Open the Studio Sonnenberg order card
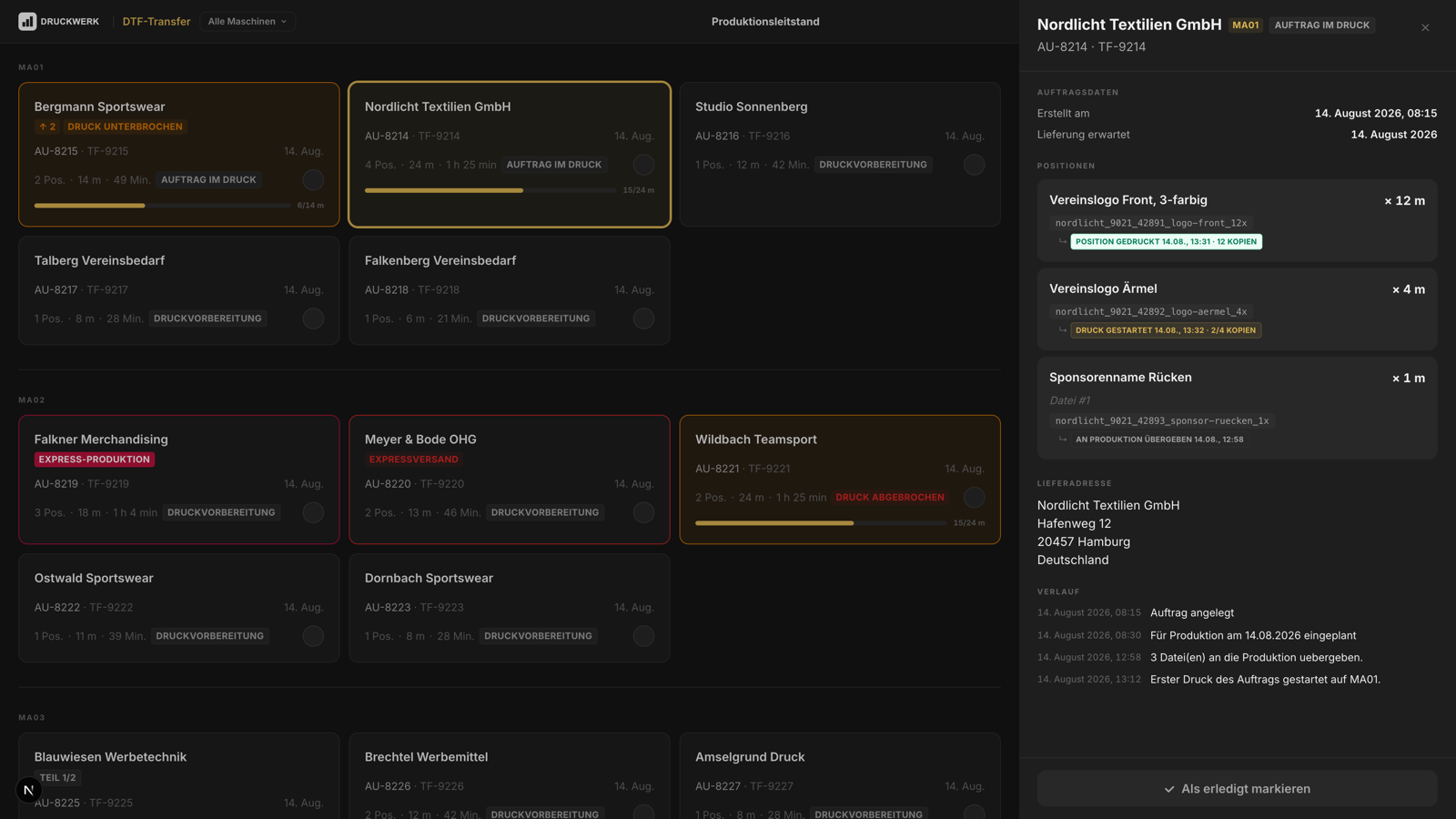 840,155
